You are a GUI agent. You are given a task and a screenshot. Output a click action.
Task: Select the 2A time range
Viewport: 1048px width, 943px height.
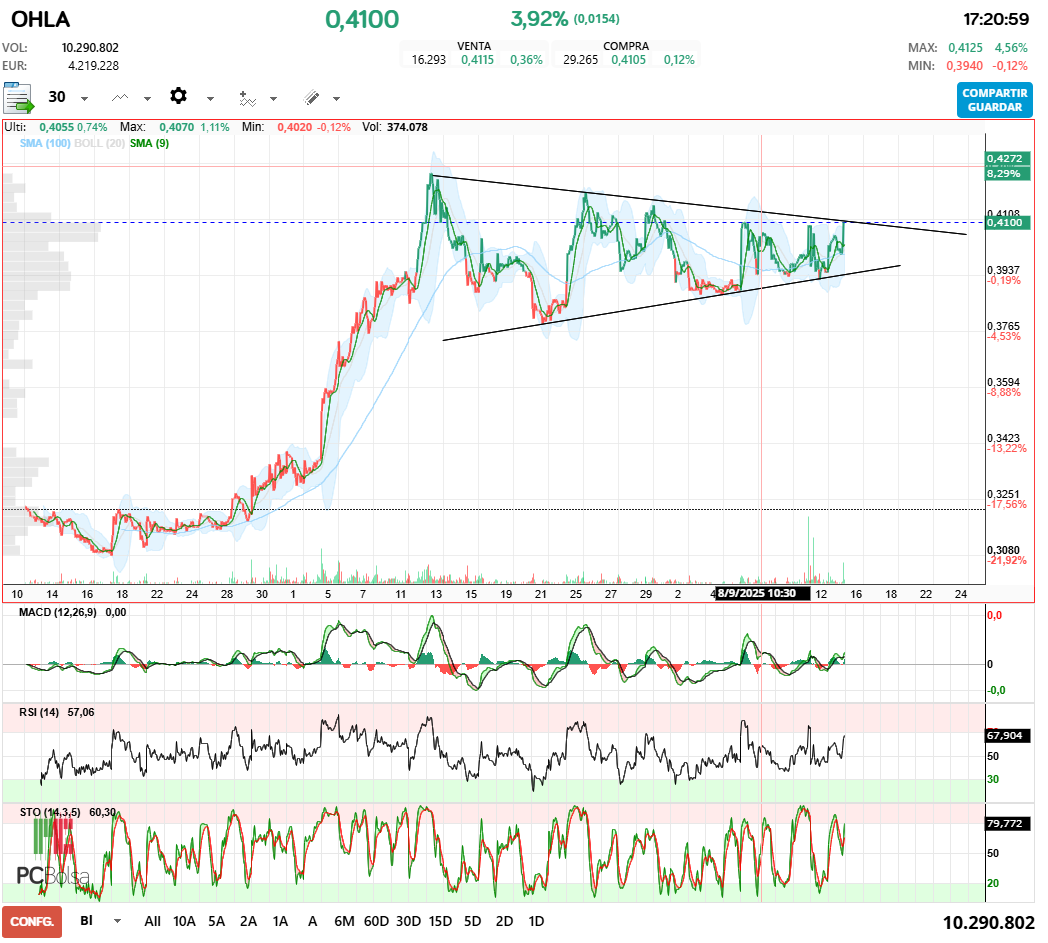(249, 921)
